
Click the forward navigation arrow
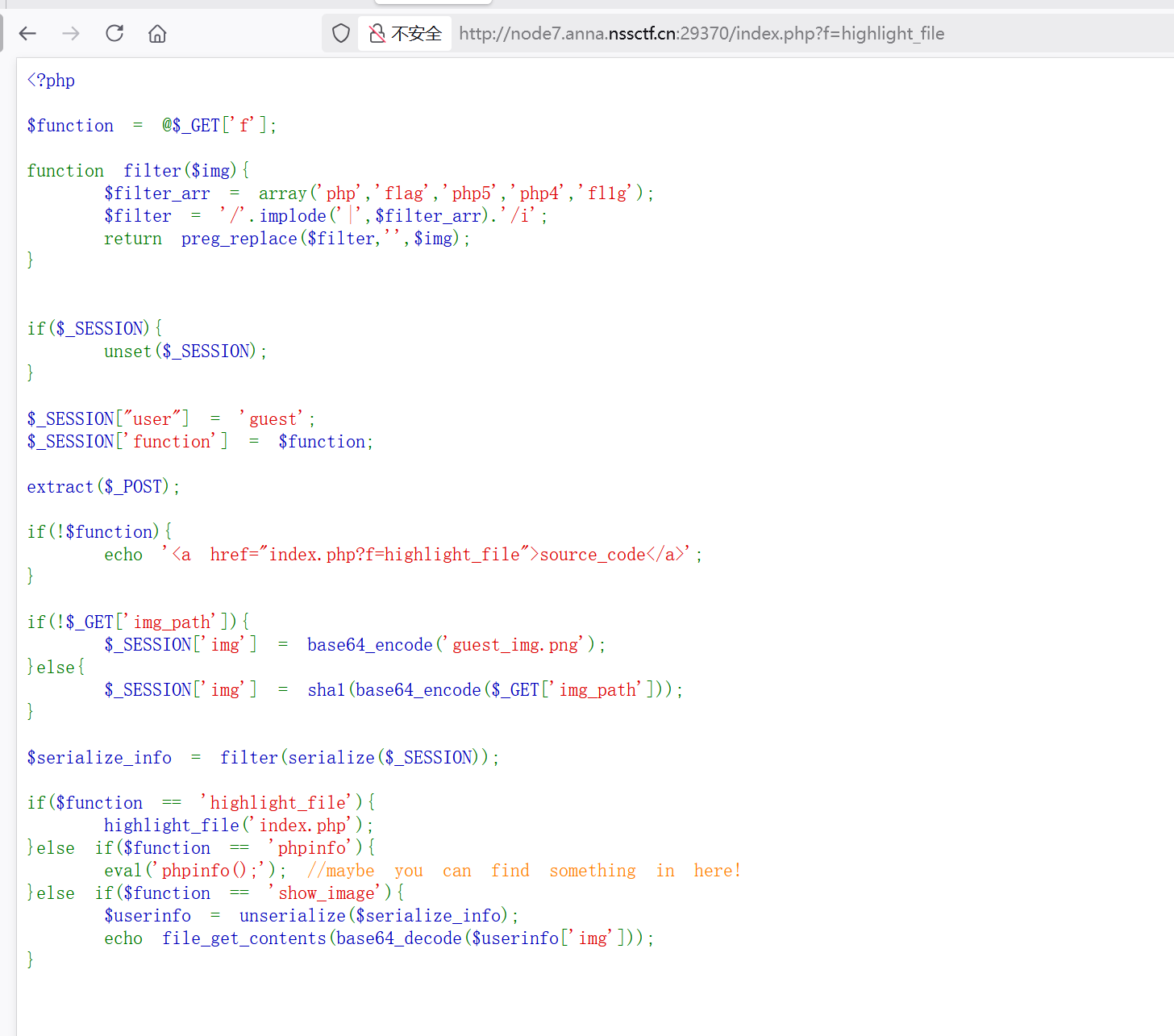click(71, 33)
